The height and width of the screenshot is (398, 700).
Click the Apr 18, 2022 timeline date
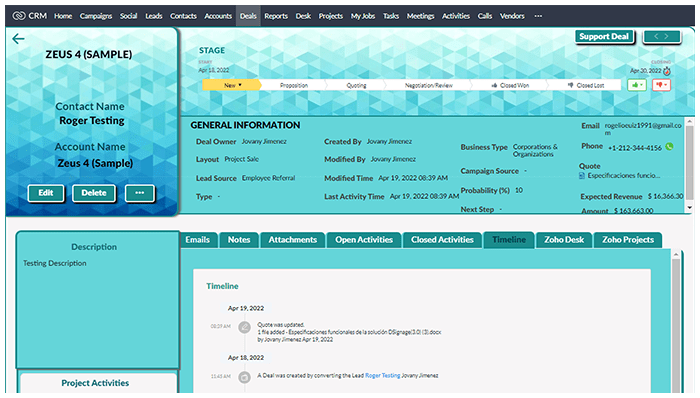246,358
